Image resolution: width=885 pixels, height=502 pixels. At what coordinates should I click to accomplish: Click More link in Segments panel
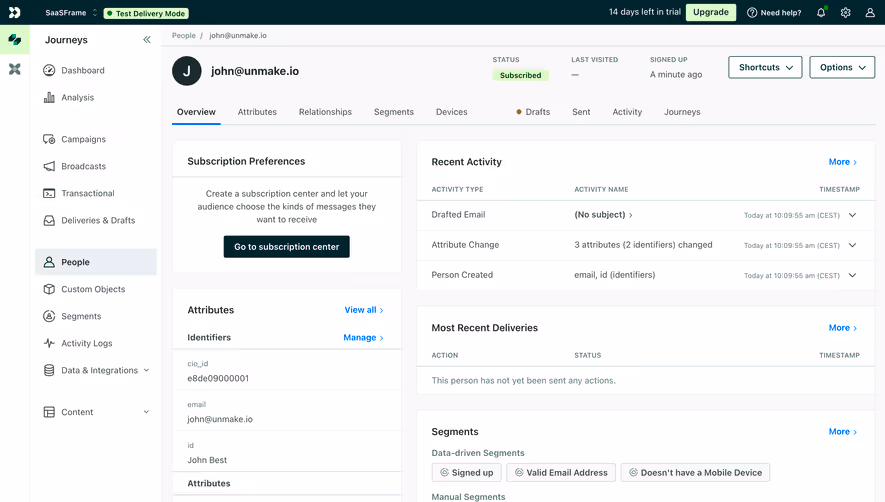(x=843, y=432)
